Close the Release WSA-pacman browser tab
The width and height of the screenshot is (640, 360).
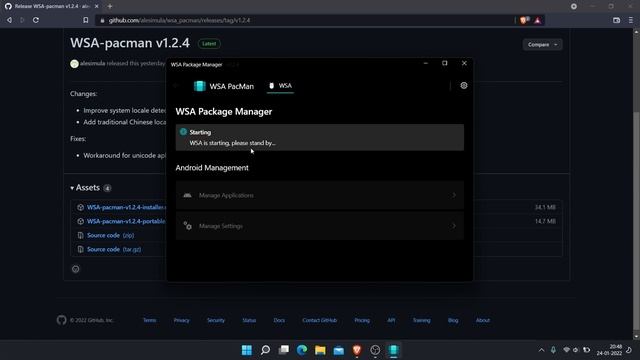(96, 6)
